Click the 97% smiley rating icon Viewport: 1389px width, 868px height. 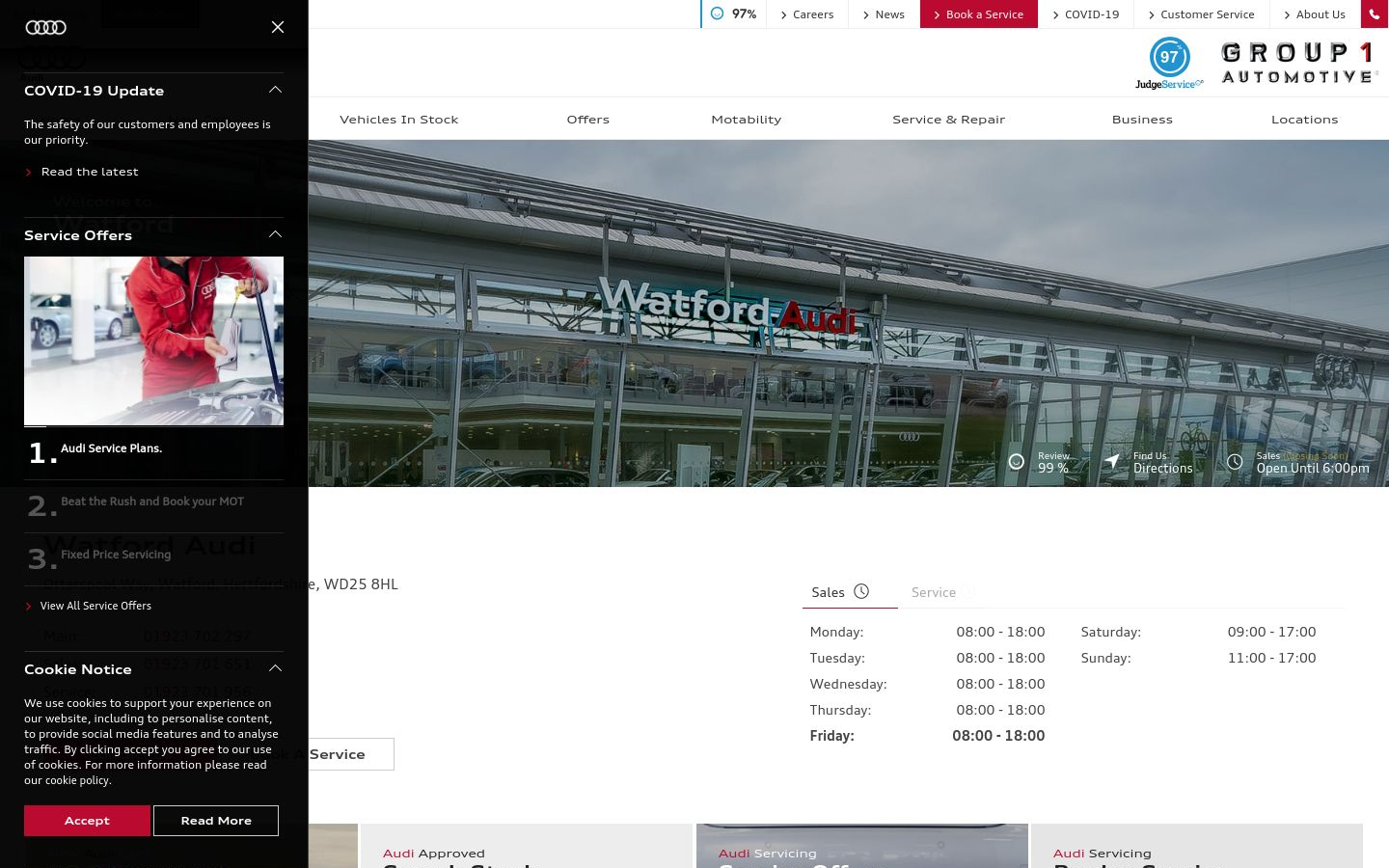(x=717, y=14)
